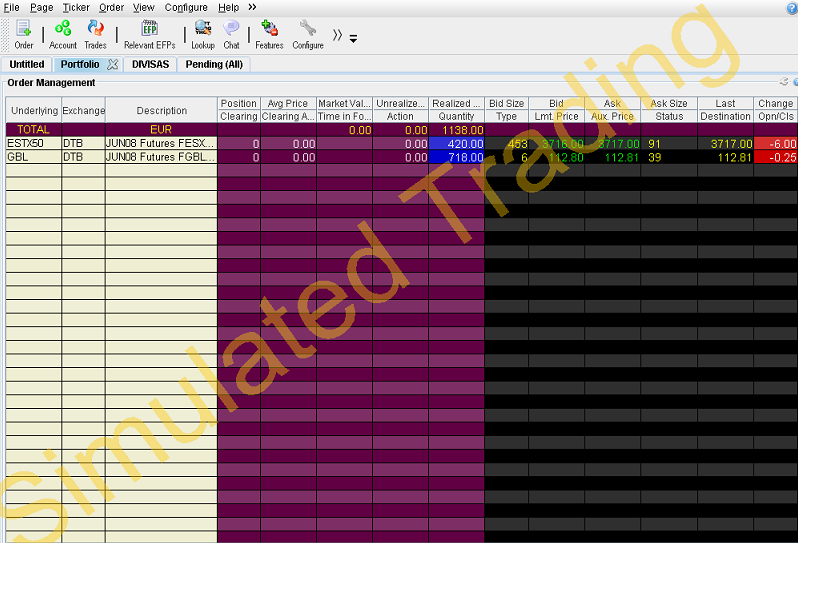This screenshot has height=615, width=820.
Task: Expand the toolbar overflow chevrons
Action: (x=337, y=35)
